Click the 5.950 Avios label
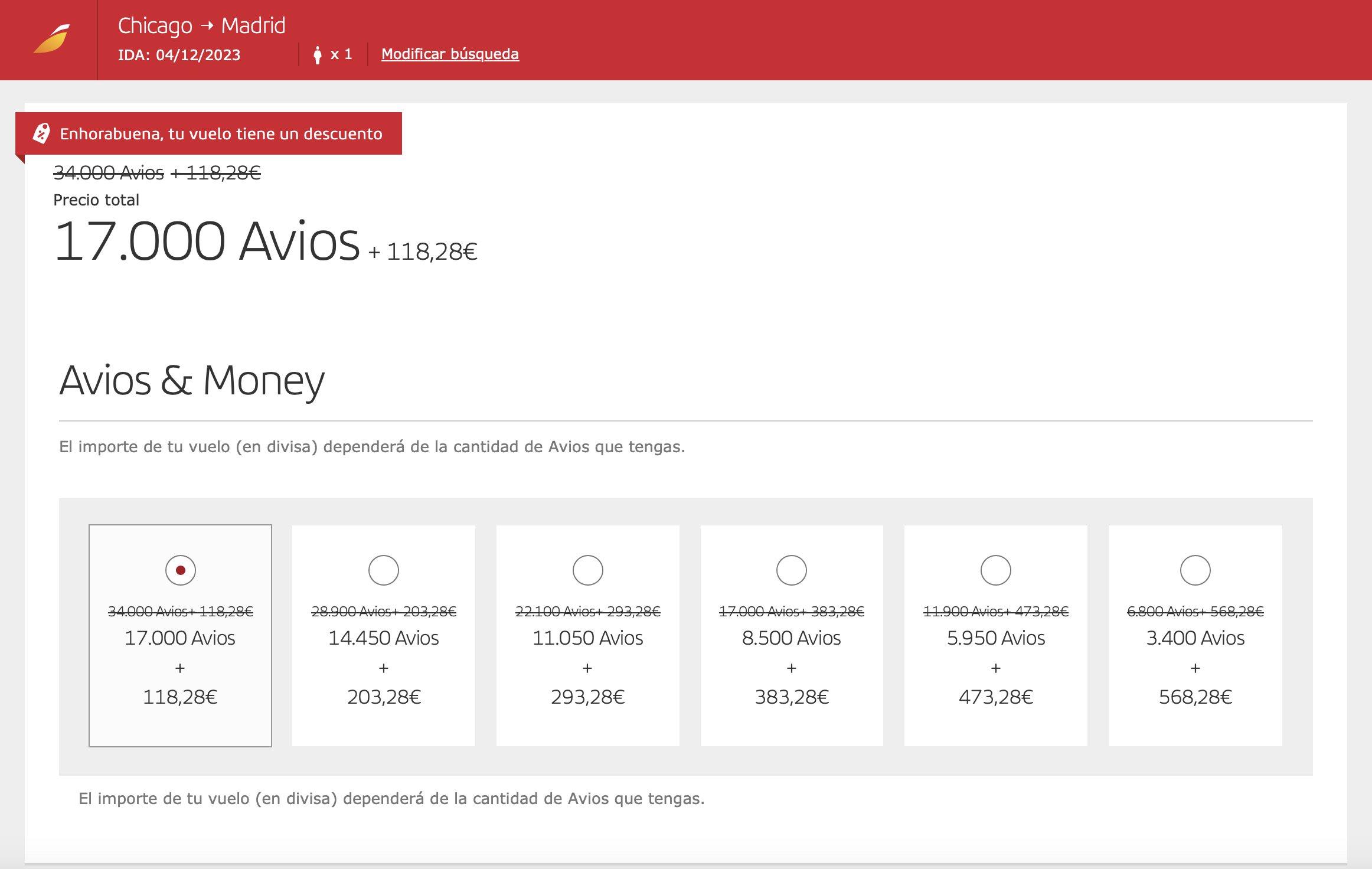Screen dimensions: 1372x869 996,638
